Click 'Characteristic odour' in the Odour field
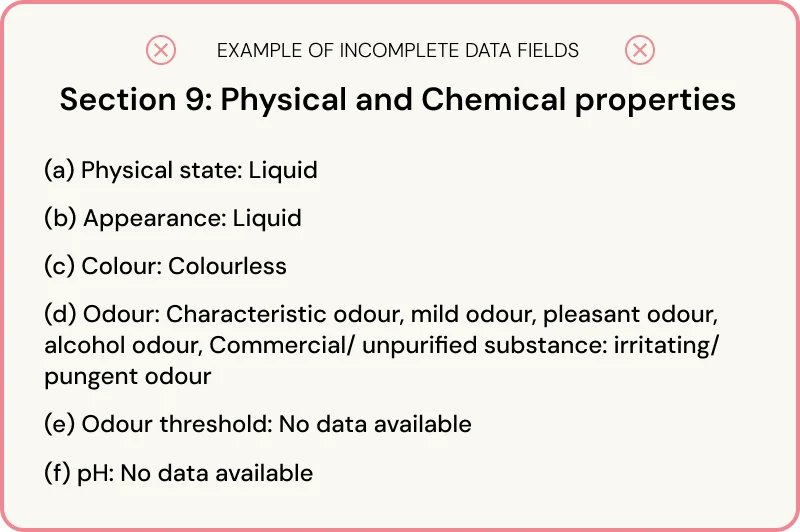This screenshot has height=532, width=800. tap(283, 314)
